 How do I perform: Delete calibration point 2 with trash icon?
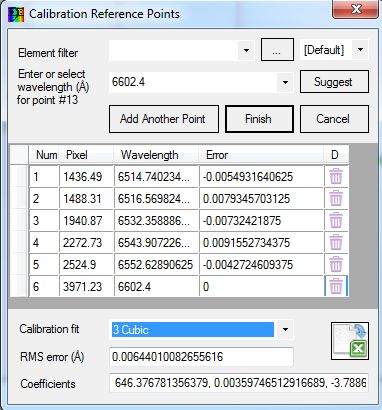tap(336, 199)
